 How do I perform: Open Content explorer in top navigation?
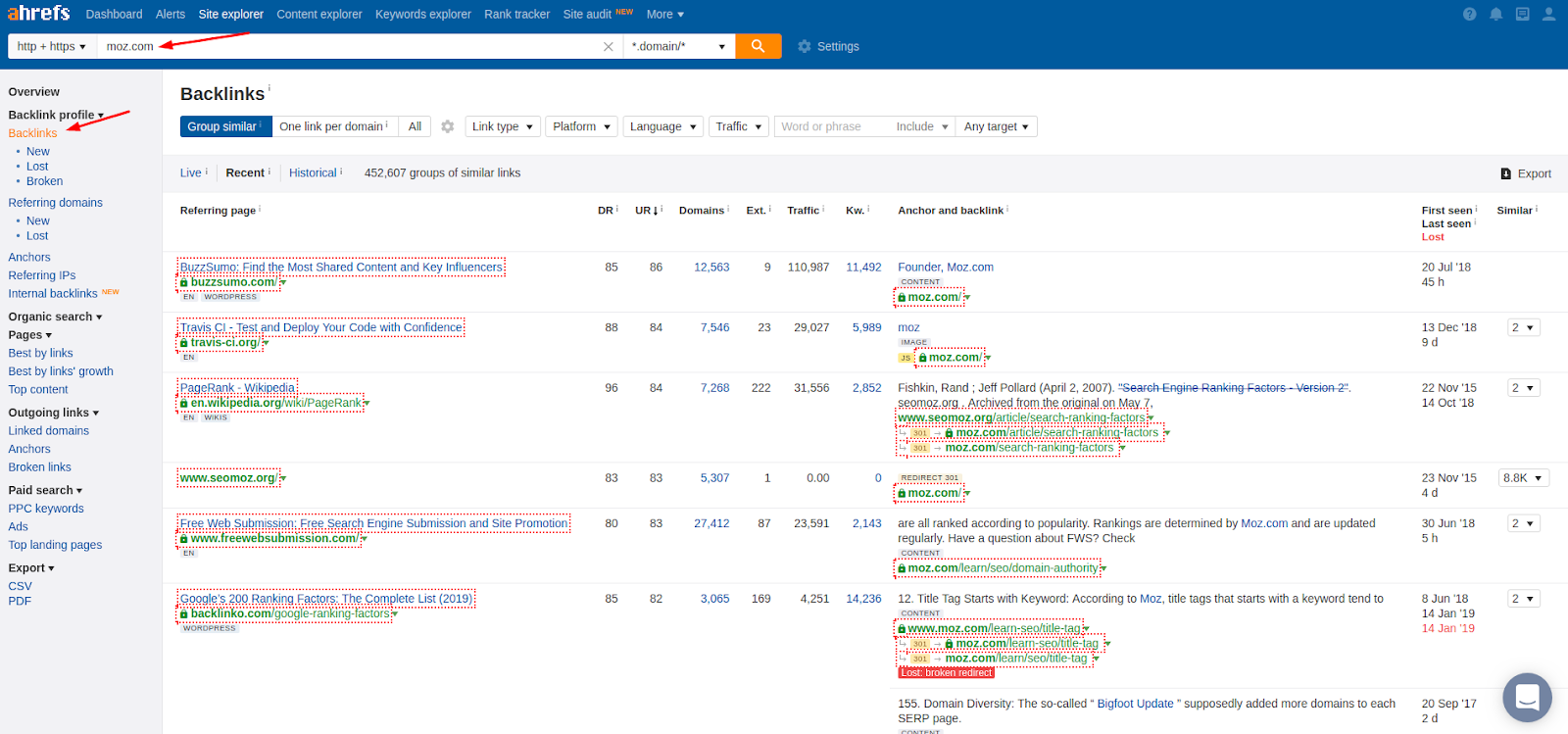click(x=319, y=14)
